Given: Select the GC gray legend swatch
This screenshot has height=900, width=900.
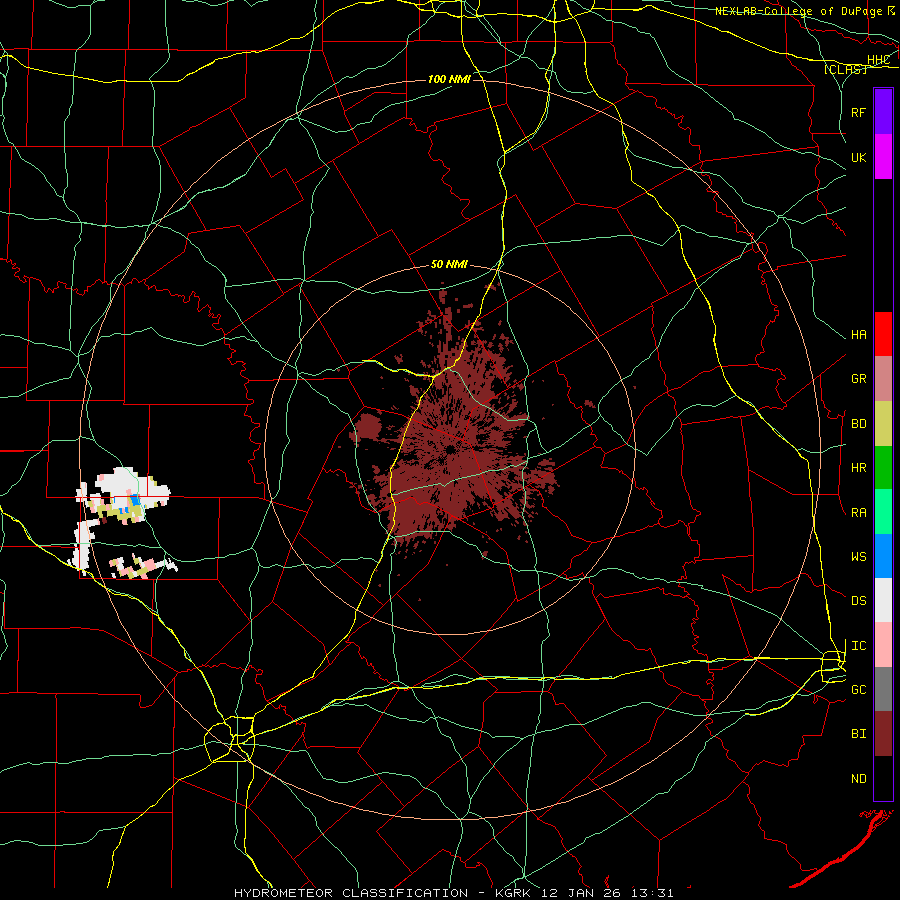Looking at the screenshot, I should pos(883,689).
